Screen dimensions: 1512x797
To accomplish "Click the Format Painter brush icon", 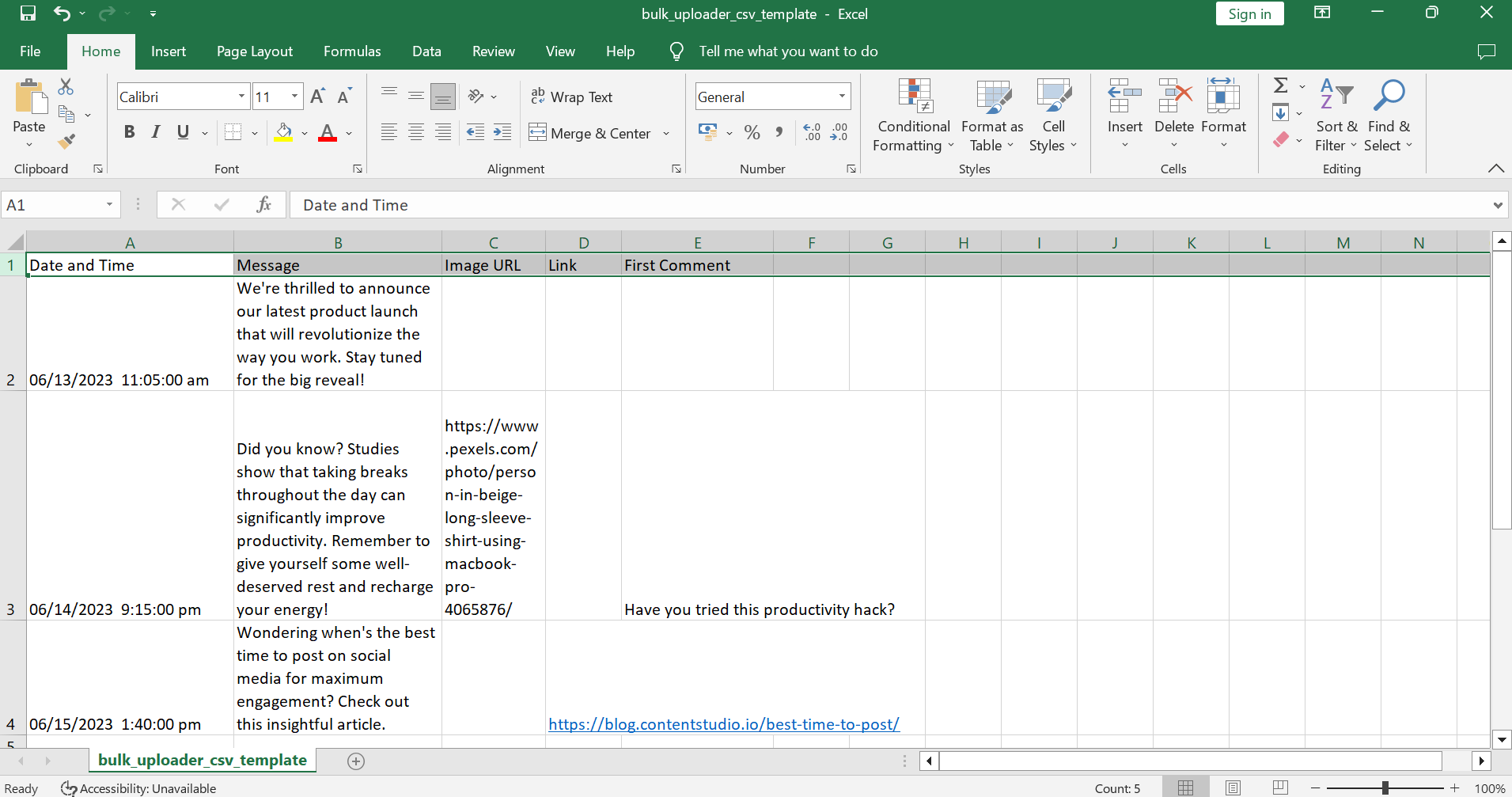I will [66, 142].
